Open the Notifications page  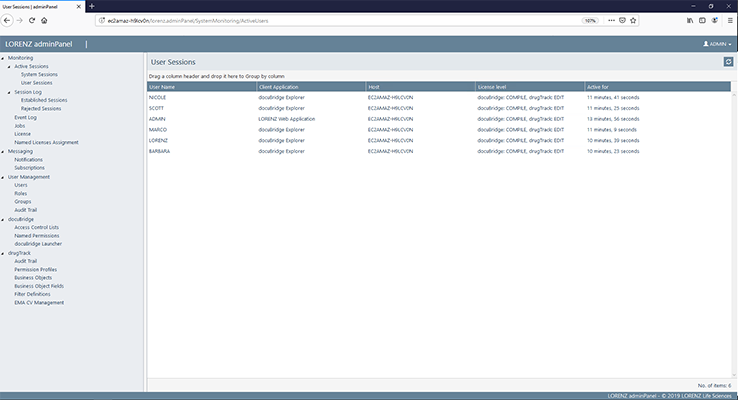[x=28, y=160]
